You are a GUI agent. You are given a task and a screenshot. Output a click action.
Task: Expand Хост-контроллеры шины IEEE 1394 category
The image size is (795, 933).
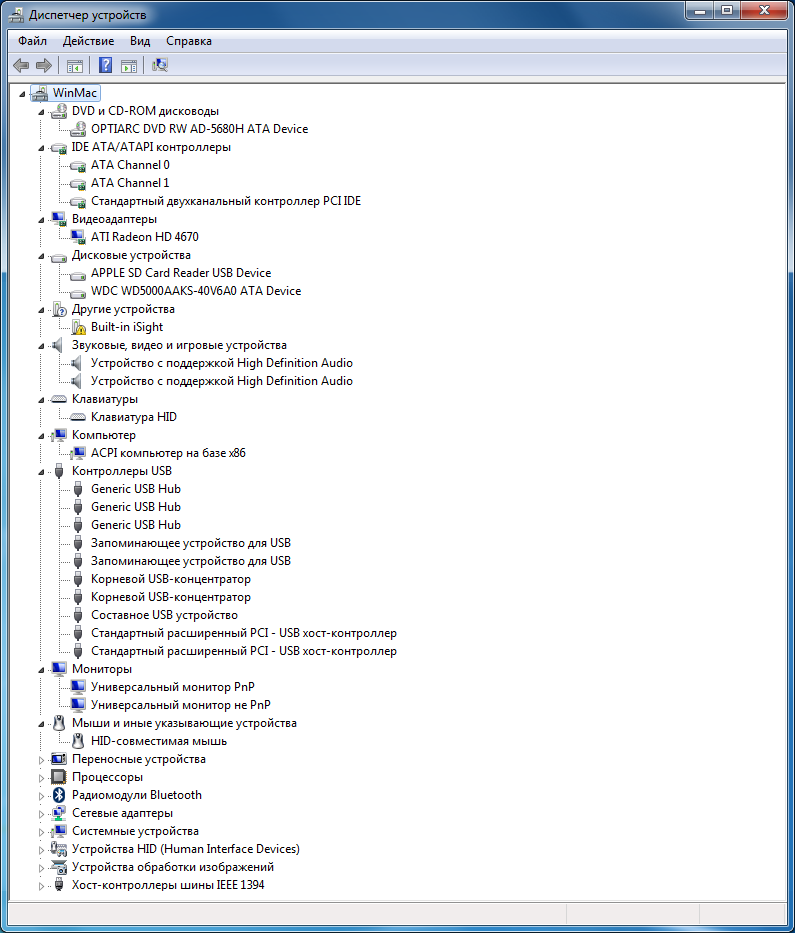coord(41,885)
